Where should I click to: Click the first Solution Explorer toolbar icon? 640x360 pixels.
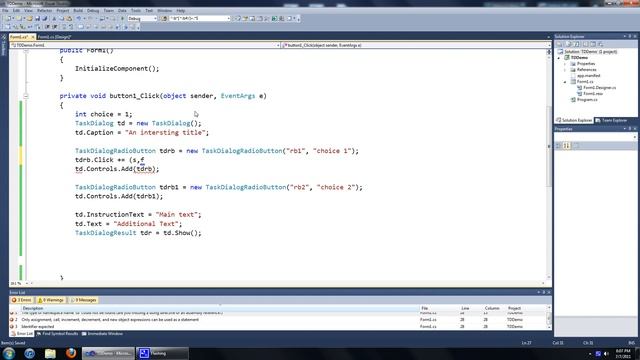pyautogui.click(x=560, y=44)
